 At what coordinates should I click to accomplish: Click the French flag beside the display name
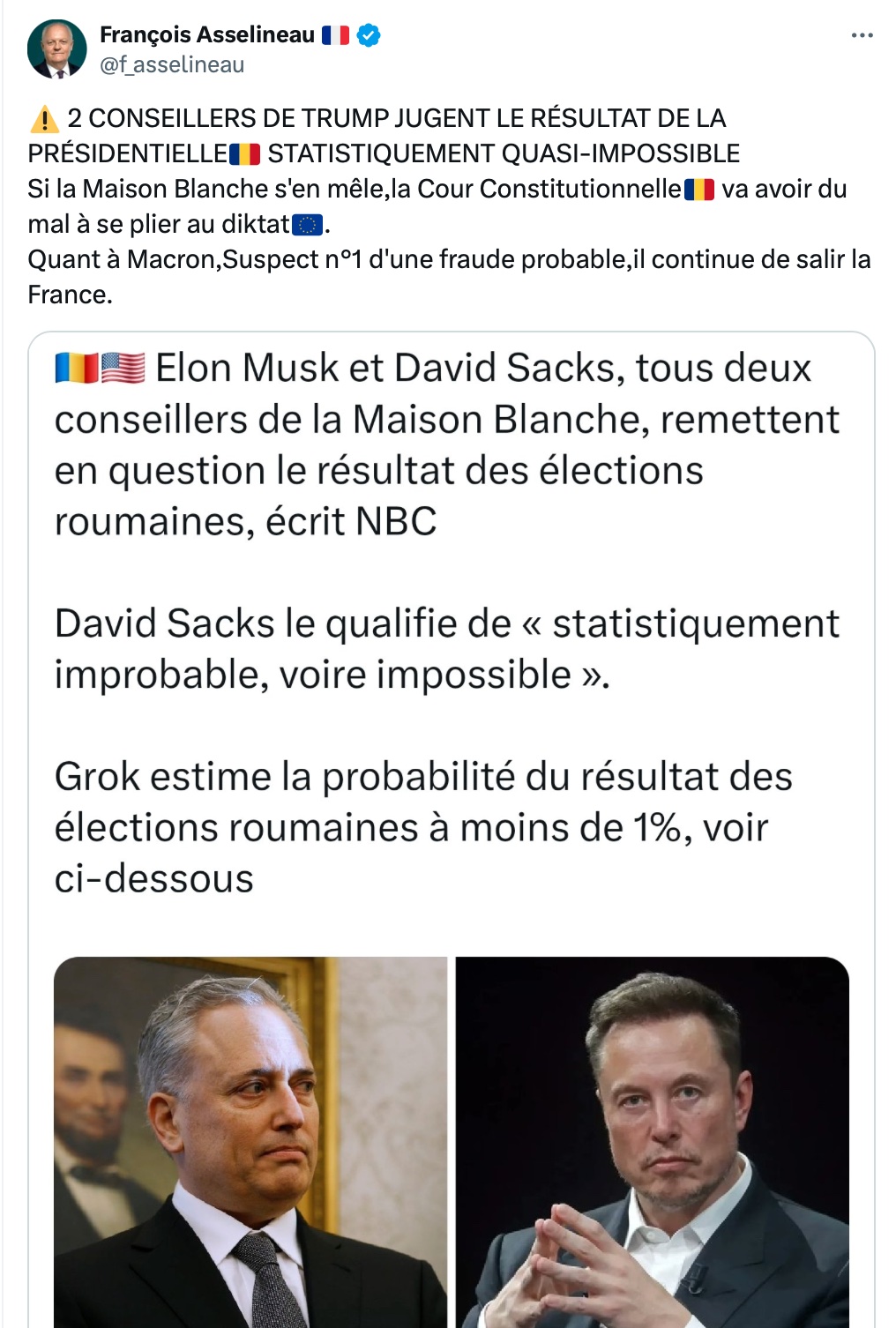click(x=335, y=35)
